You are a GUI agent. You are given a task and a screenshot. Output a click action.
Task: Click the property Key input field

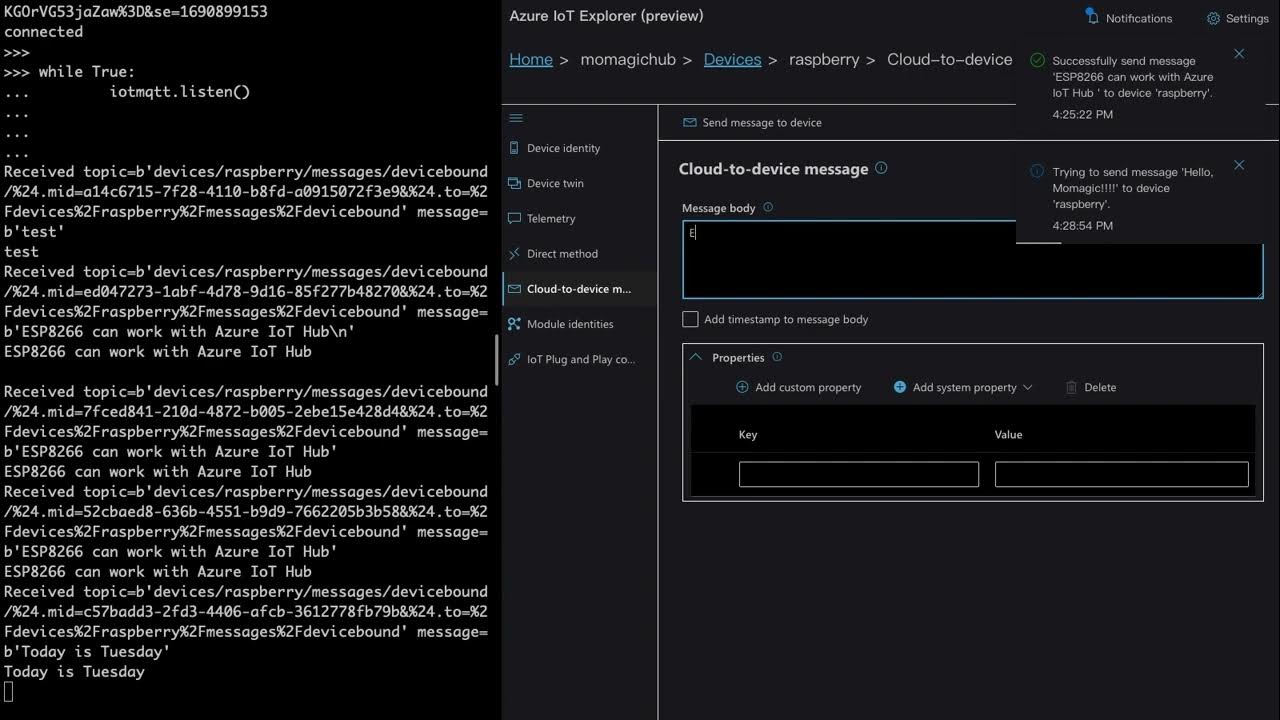(x=859, y=474)
